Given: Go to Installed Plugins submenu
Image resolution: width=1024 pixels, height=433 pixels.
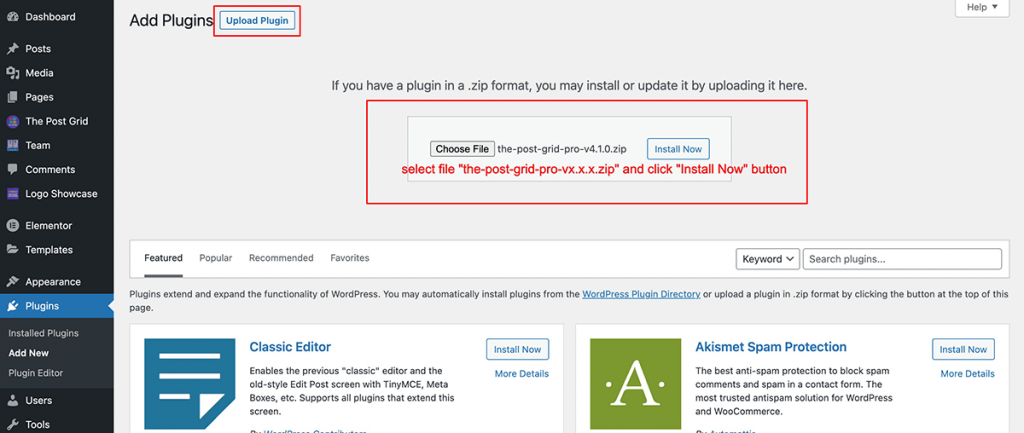Looking at the screenshot, I should 43,333.
